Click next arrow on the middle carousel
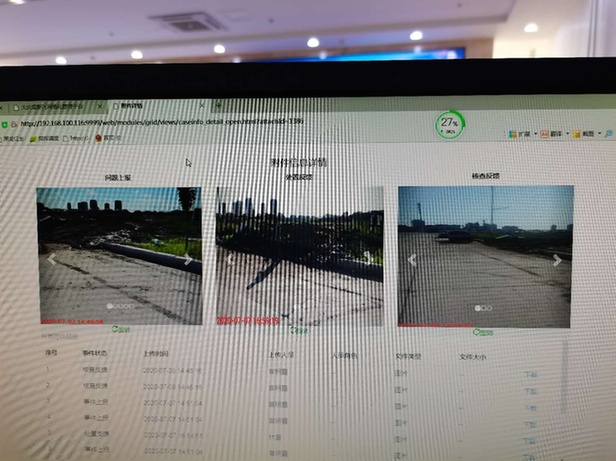Image resolution: width=616 pixels, height=461 pixels. click(368, 258)
